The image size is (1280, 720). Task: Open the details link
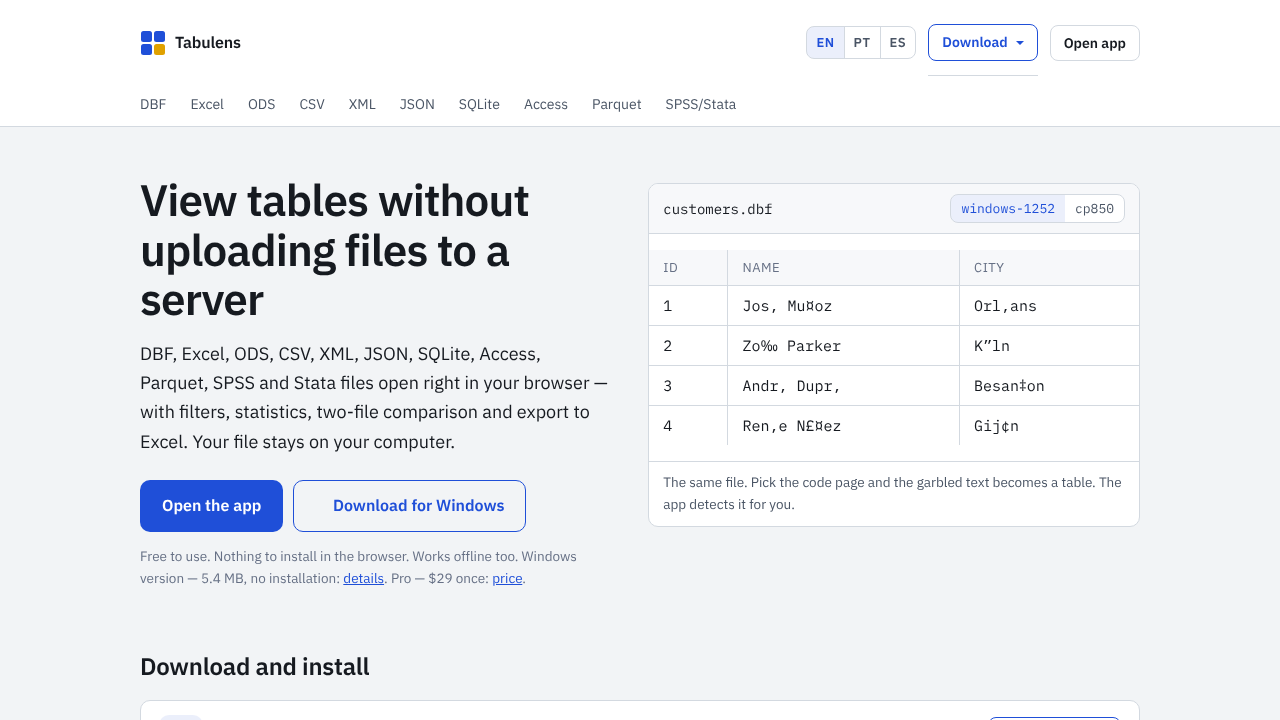click(x=364, y=578)
